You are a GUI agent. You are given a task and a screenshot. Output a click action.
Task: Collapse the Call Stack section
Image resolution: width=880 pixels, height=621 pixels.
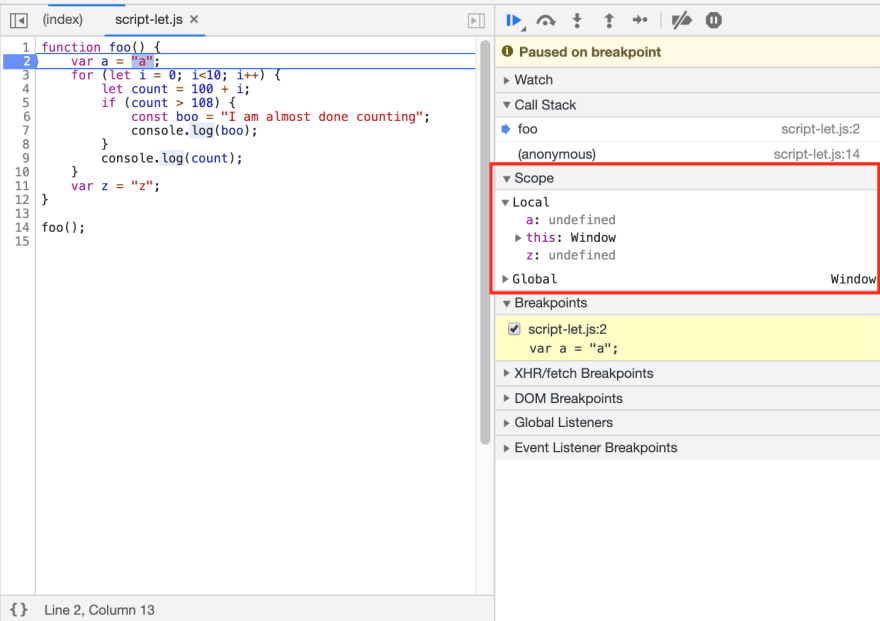(x=688, y=105)
